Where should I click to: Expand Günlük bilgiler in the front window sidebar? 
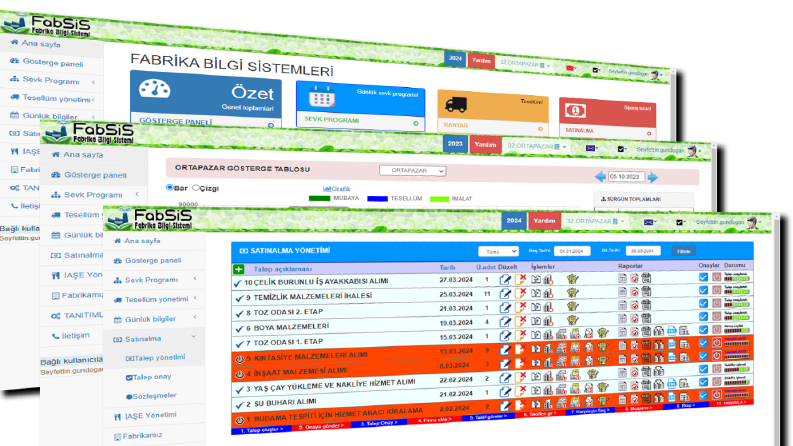pyautogui.click(x=154, y=319)
